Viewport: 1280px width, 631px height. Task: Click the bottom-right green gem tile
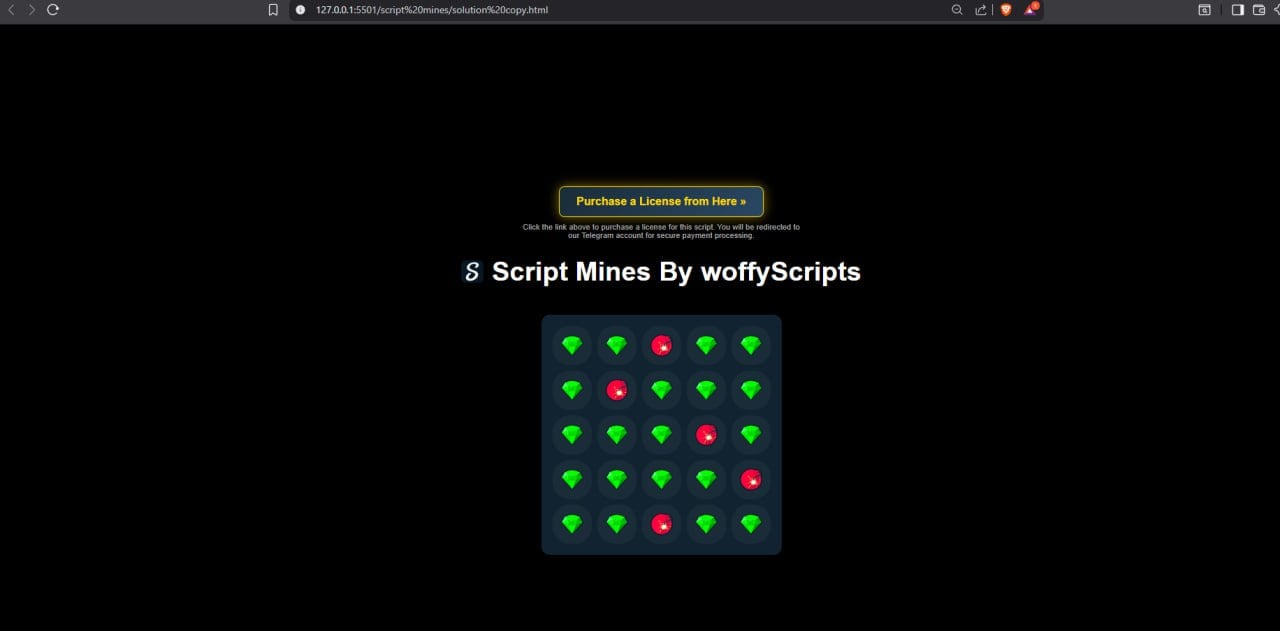coord(751,524)
